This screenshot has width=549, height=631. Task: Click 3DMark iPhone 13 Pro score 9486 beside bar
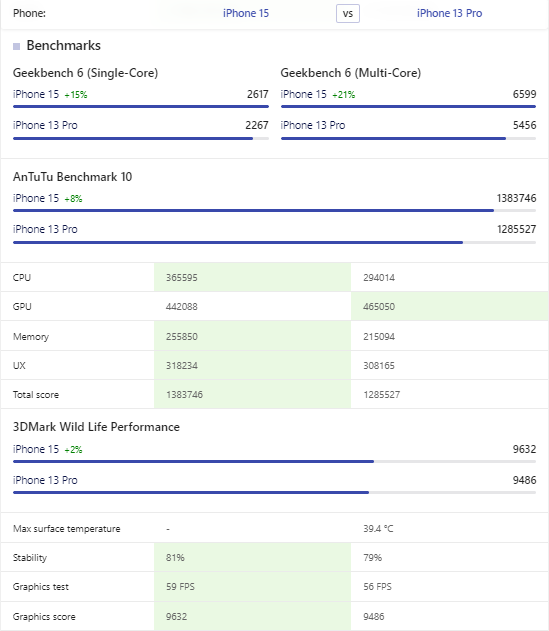tap(524, 480)
